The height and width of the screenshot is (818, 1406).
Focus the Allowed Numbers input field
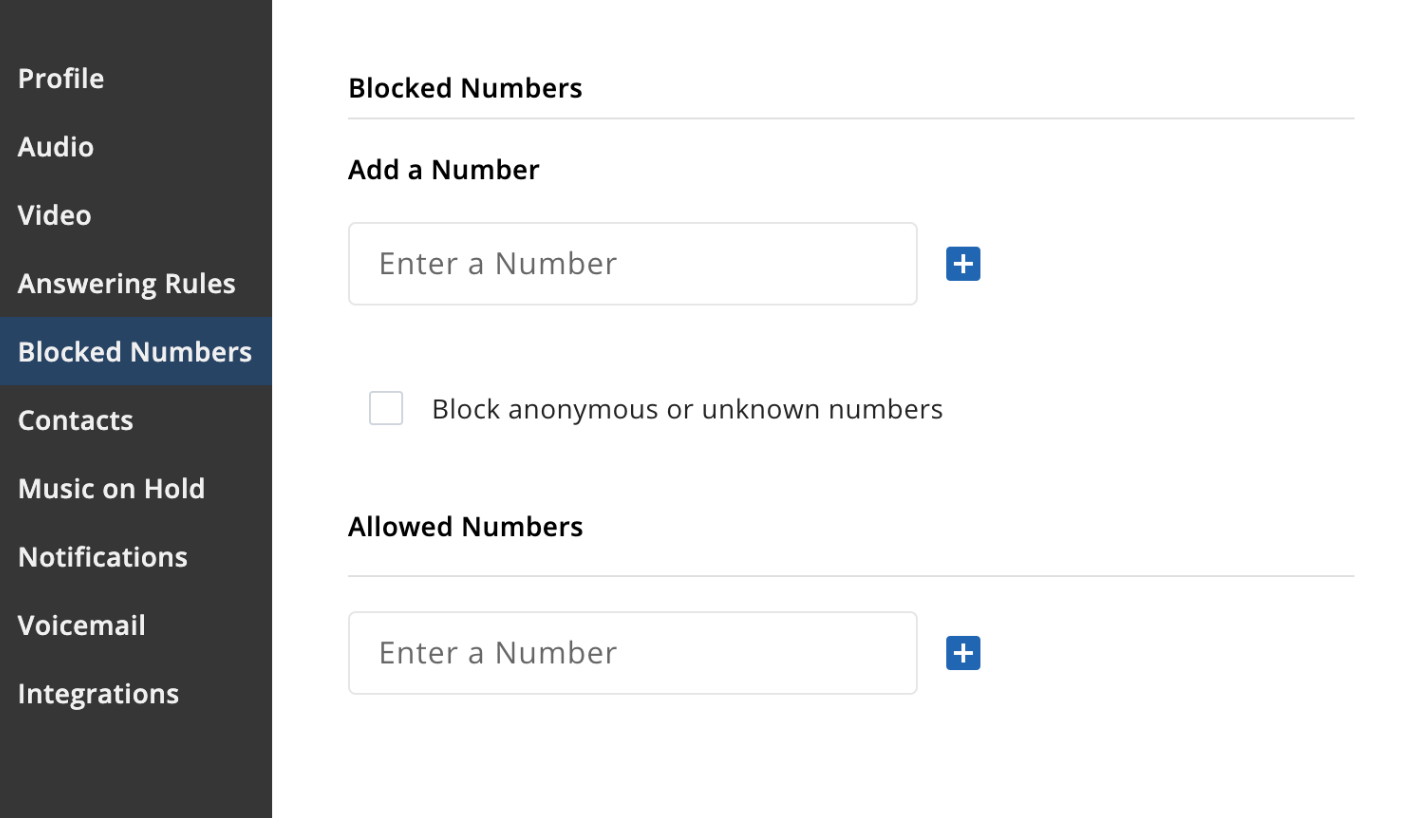pos(633,653)
